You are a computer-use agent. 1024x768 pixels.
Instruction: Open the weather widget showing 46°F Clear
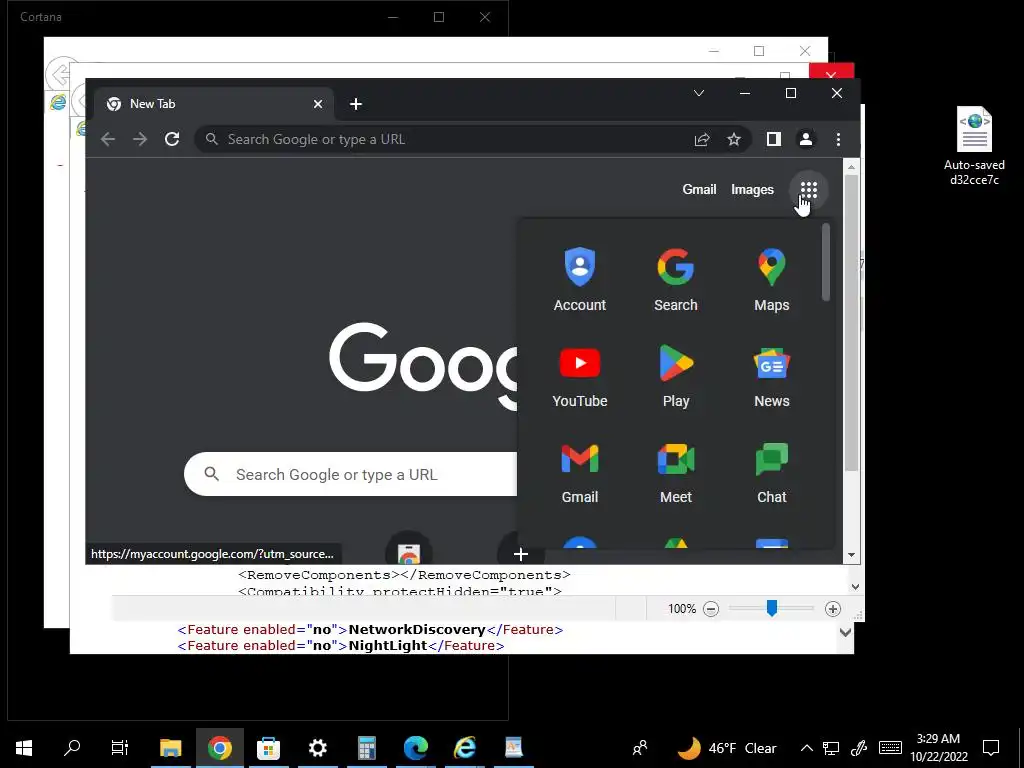pyautogui.click(x=728, y=748)
